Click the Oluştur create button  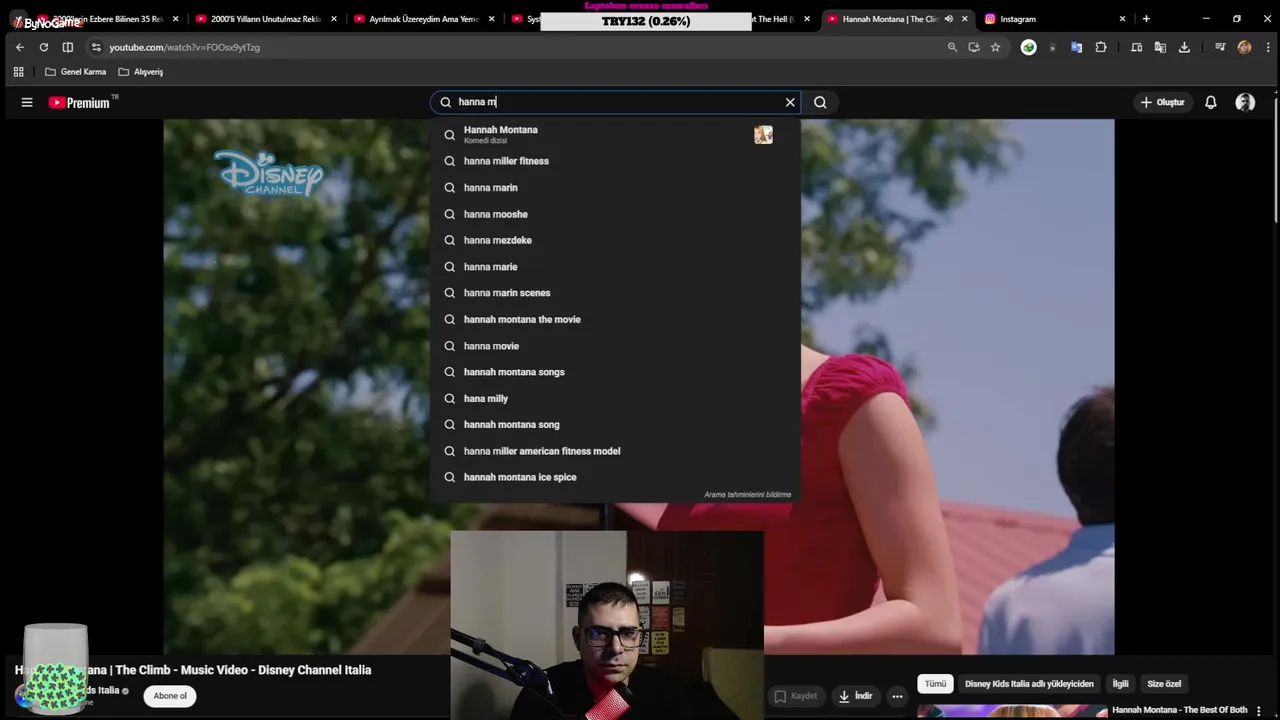coord(1162,102)
